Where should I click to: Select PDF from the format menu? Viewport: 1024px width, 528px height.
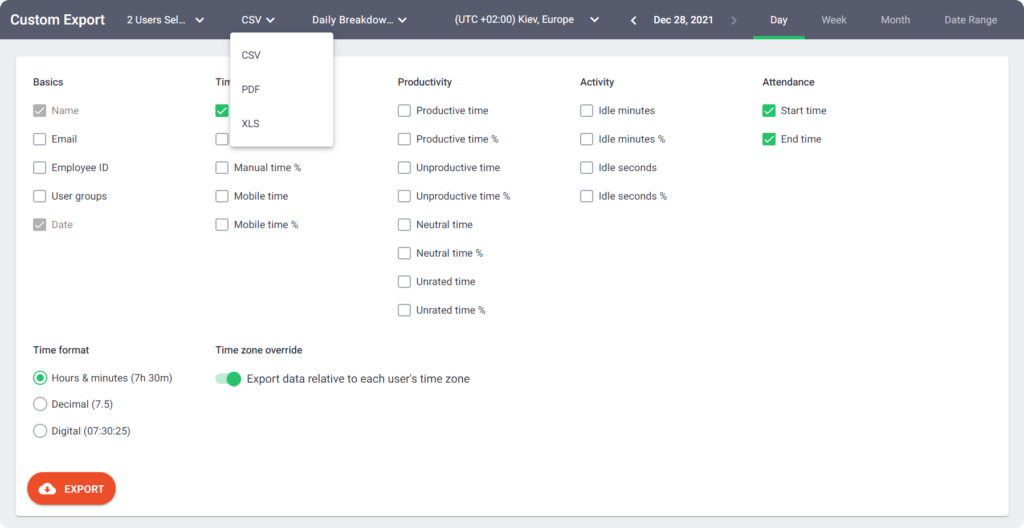pos(251,89)
